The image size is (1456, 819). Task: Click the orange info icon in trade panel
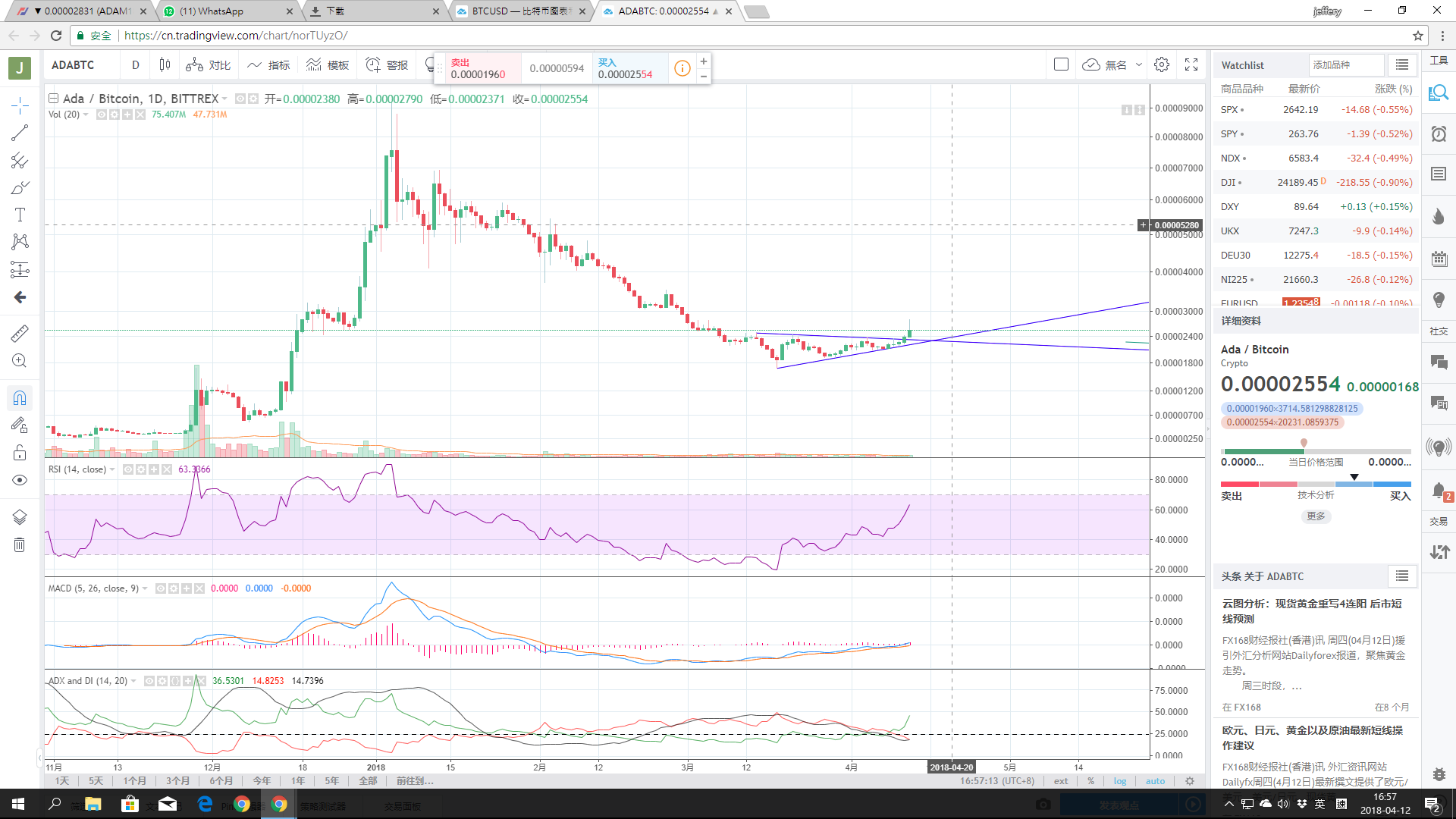click(x=682, y=68)
